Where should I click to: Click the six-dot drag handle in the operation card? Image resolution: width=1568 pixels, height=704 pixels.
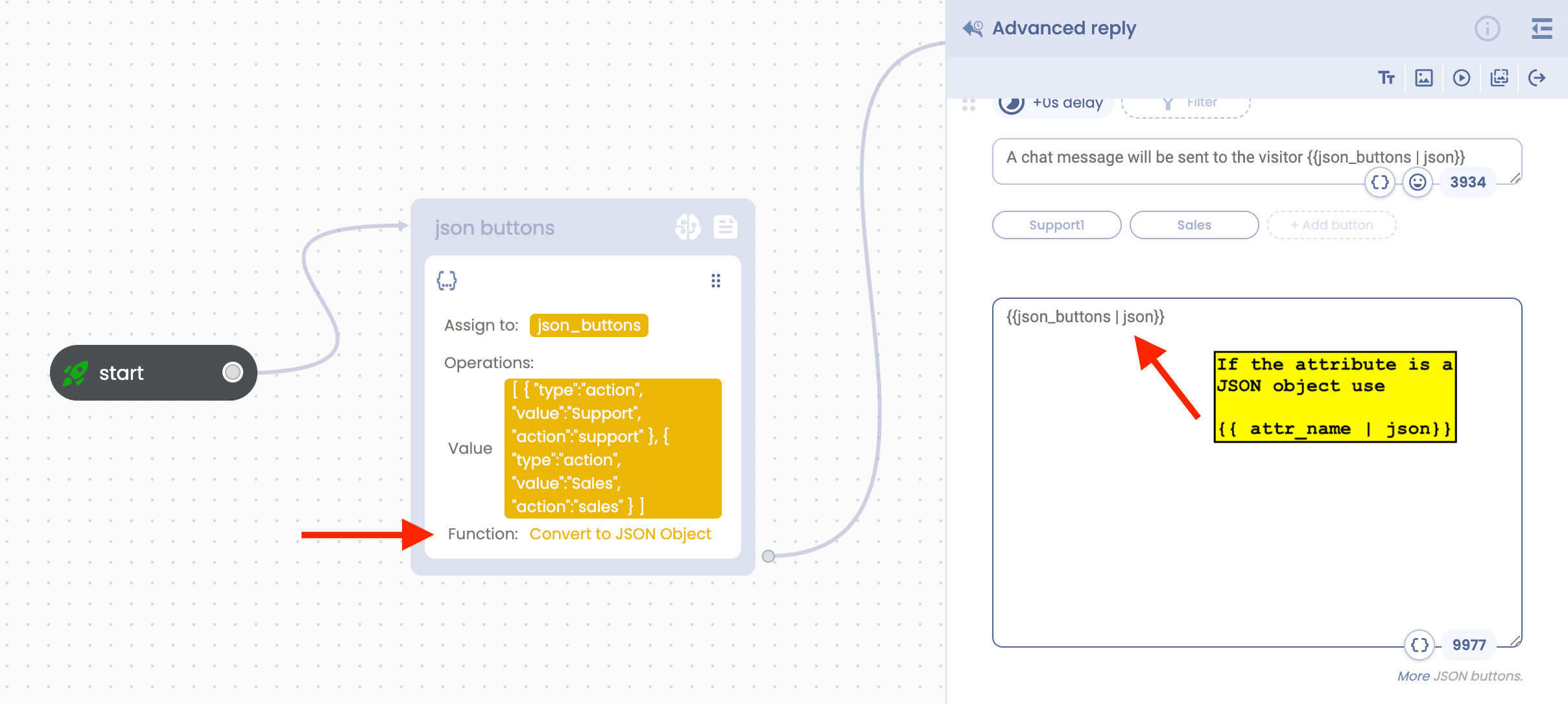[716, 281]
